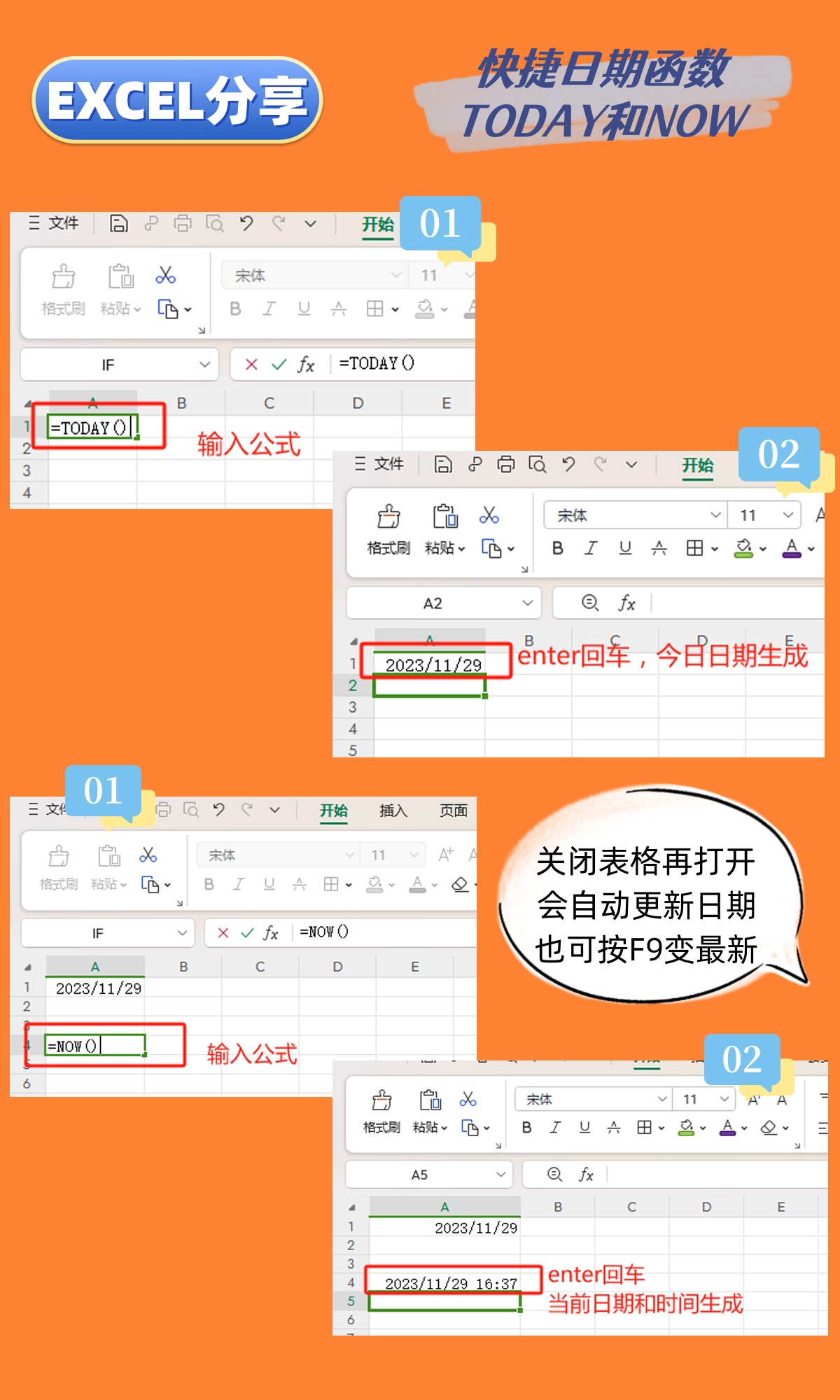Click the 格式刷 brush in the A2 screenshot
The width and height of the screenshot is (840, 1400).
(388, 530)
